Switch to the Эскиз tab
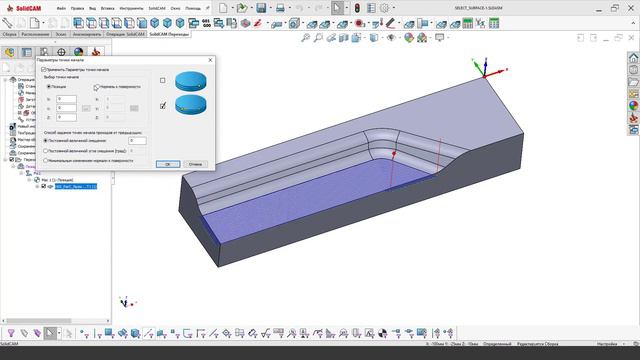The height and width of the screenshot is (360, 640). (61, 34)
